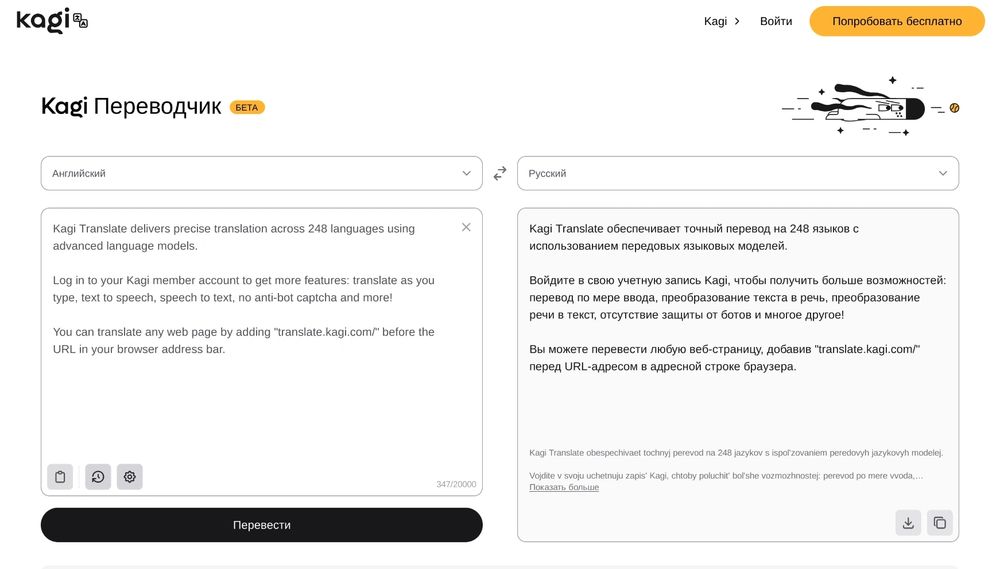Screen dimensions: 1000x569
Task: Click the BETA badge next to title
Action: pyautogui.click(x=247, y=107)
